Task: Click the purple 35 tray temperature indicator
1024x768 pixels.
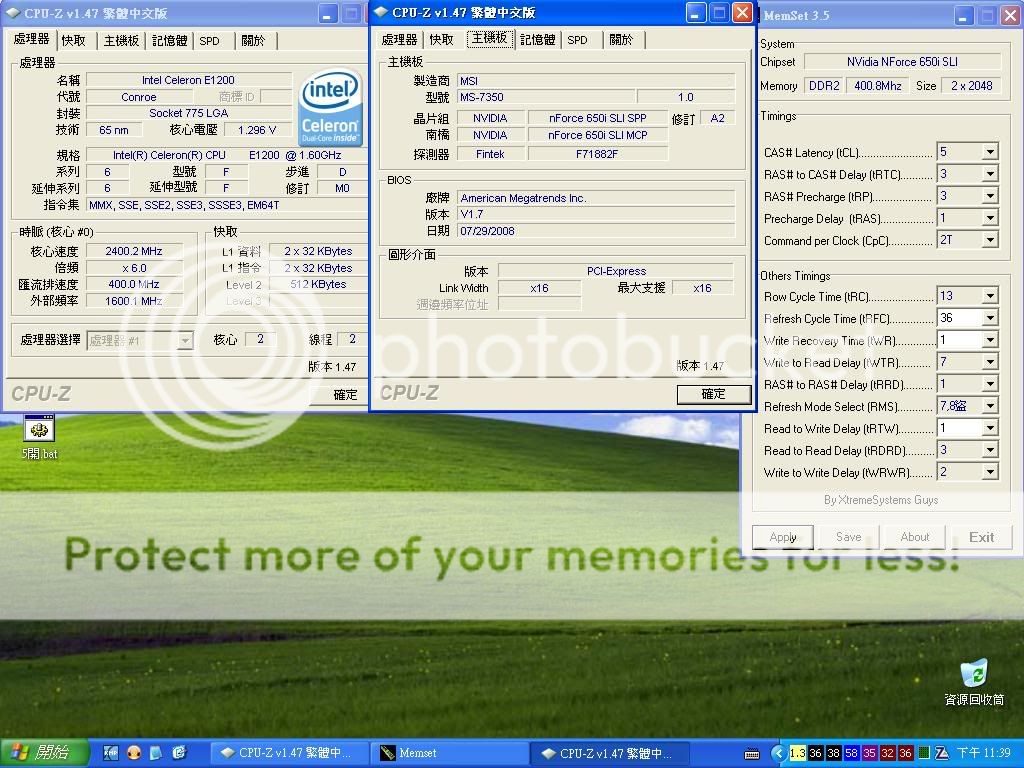Action: 869,753
